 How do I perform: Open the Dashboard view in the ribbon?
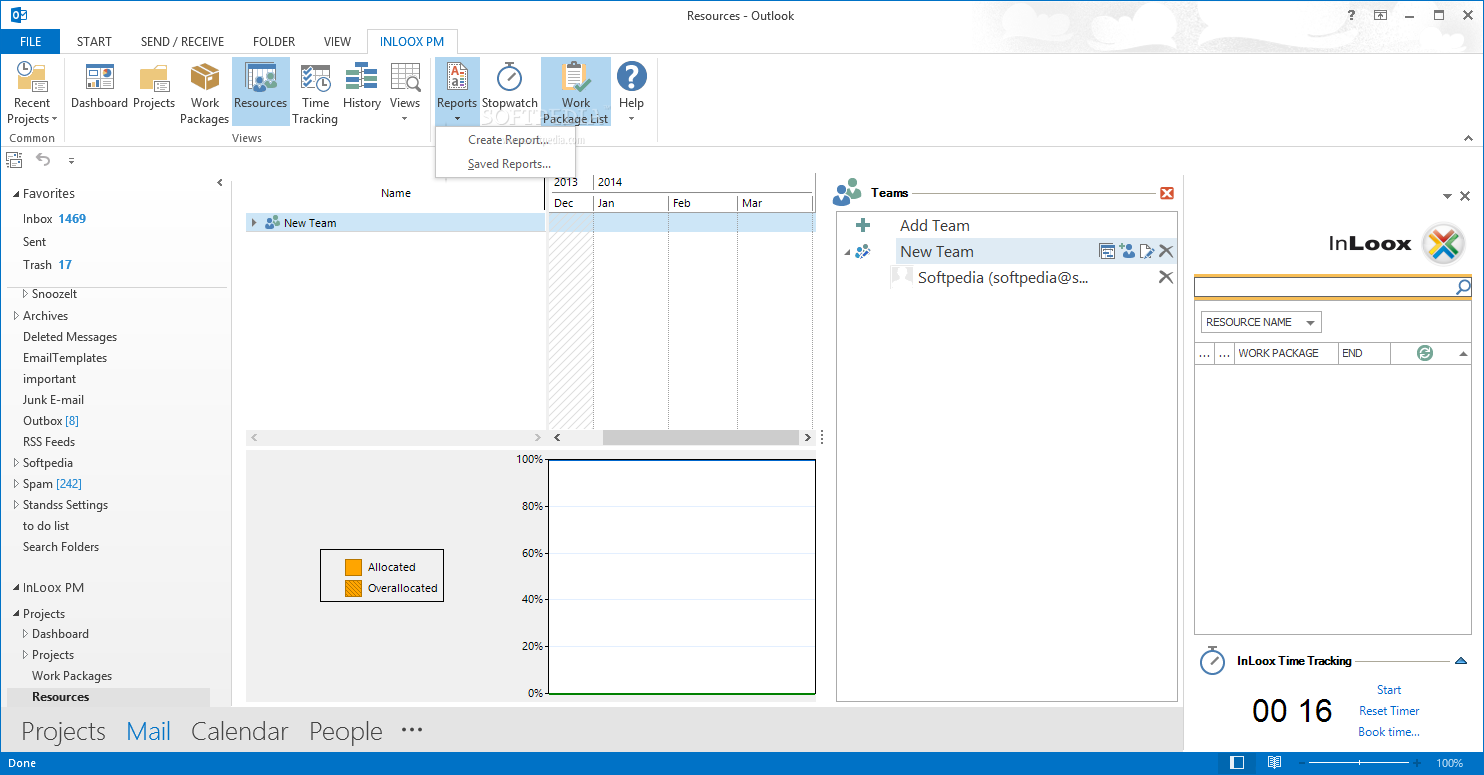click(x=99, y=85)
